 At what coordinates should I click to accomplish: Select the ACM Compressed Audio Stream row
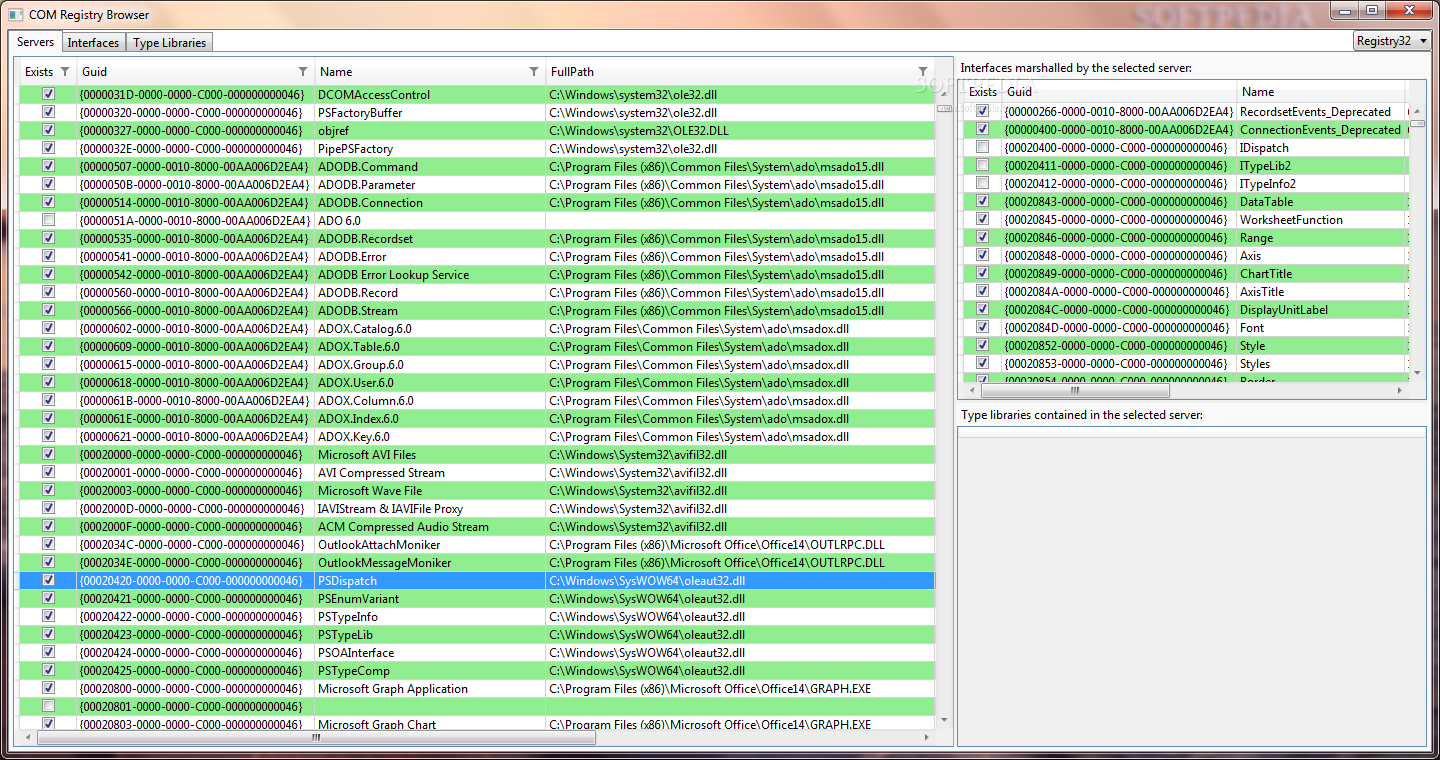point(477,526)
